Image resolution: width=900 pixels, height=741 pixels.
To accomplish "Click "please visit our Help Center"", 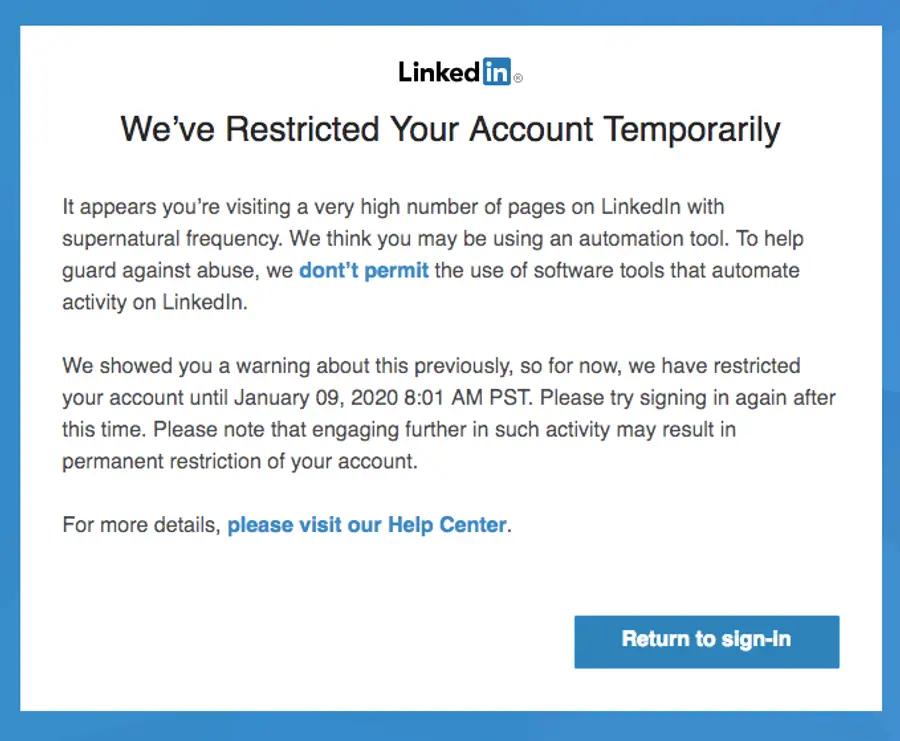I will pos(366,524).
